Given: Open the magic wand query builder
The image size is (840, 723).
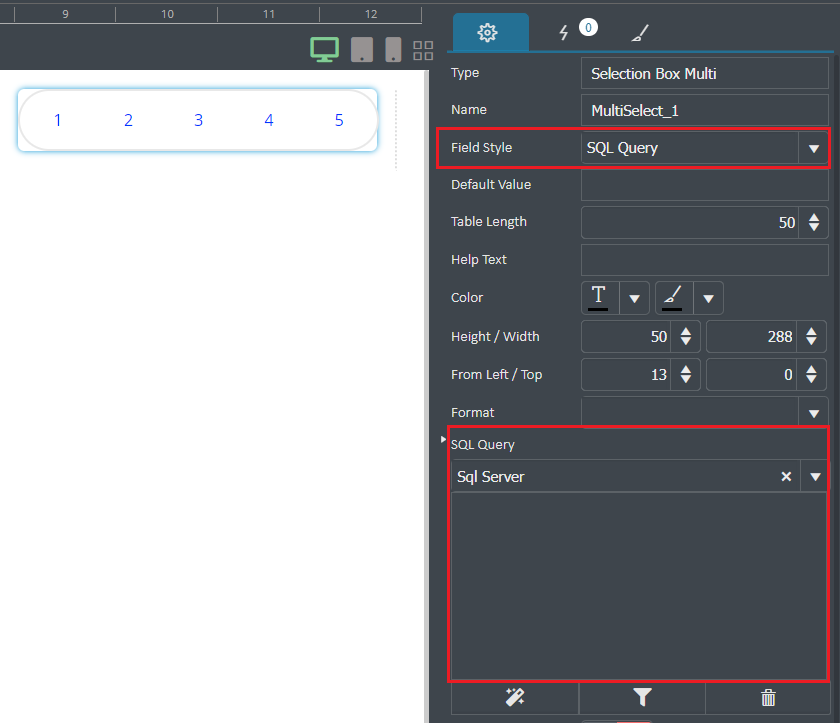Looking at the screenshot, I should [x=515, y=697].
